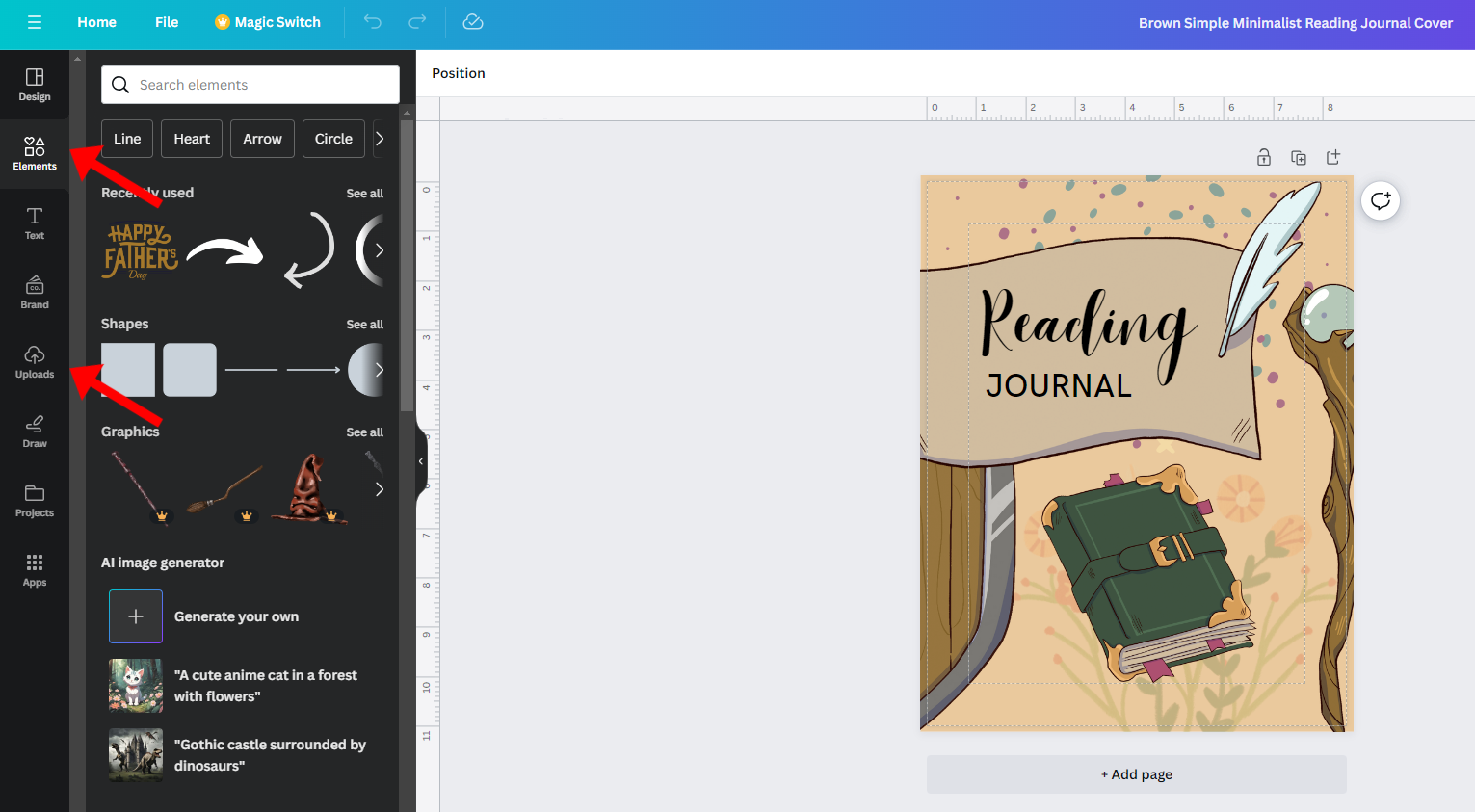Screen dimensions: 1475x812
Task: Open the Brand kit panel
Action: 35,293
